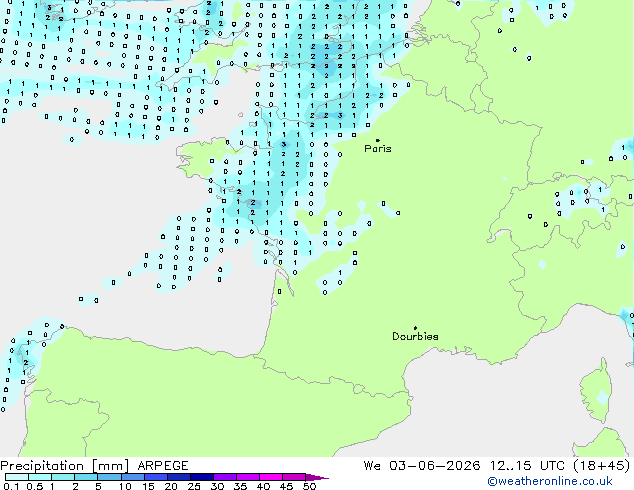The height and width of the screenshot is (490, 634).
Task: Click the Dourbies location label
Action: pyautogui.click(x=415, y=336)
